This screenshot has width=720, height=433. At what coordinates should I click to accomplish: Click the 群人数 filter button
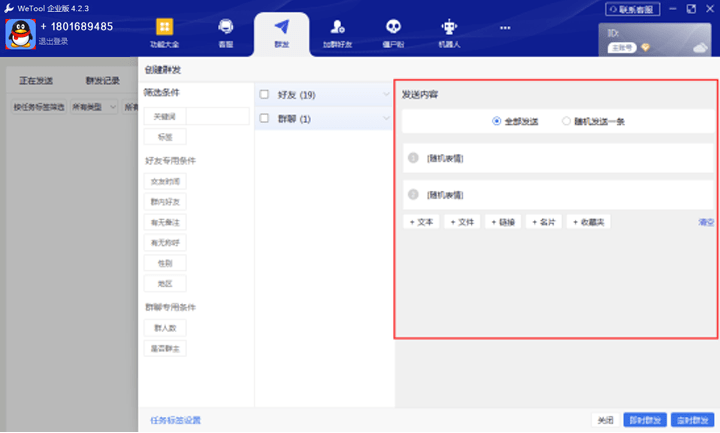tap(165, 328)
